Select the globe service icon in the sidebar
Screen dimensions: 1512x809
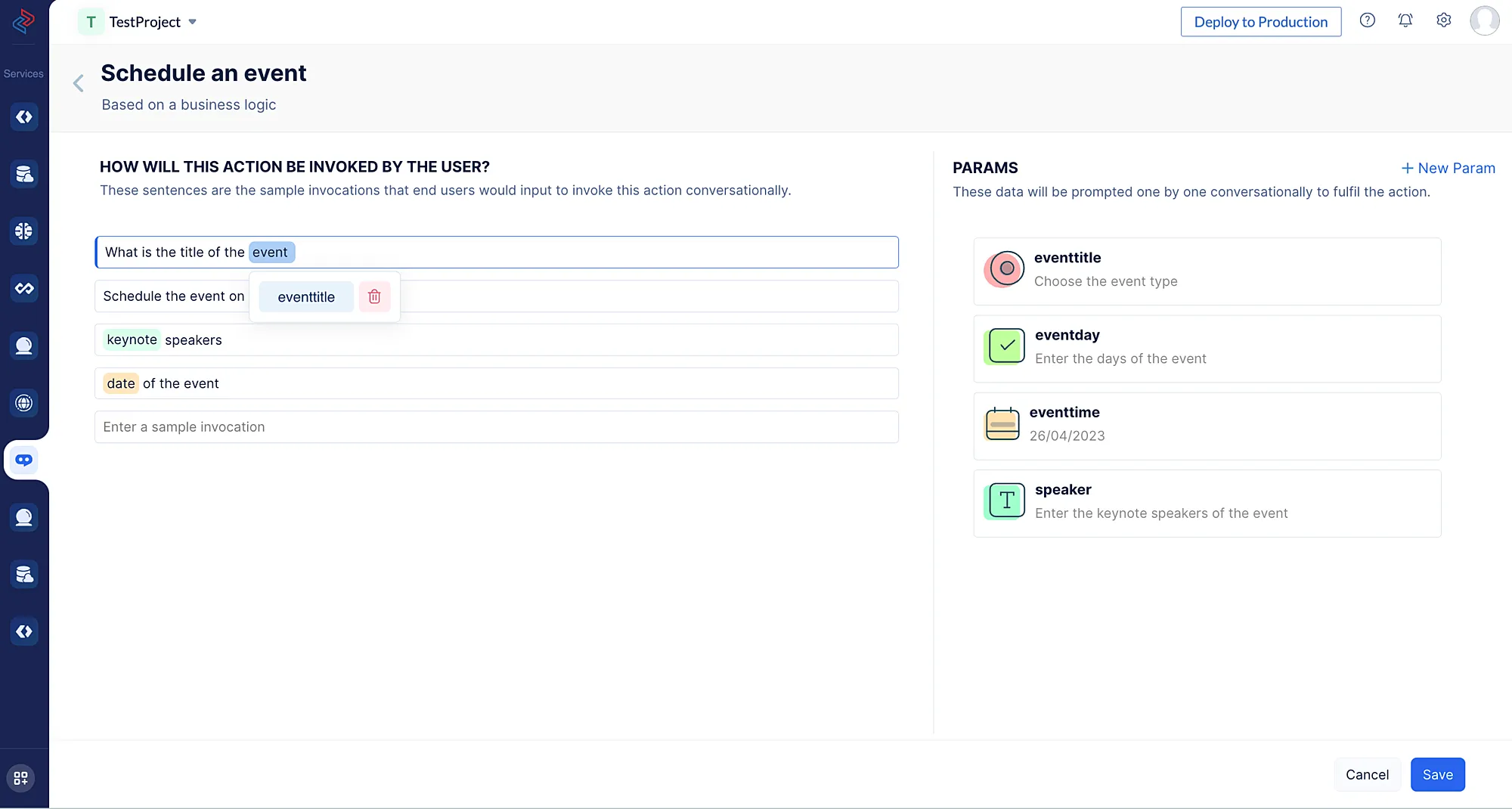coord(24,403)
